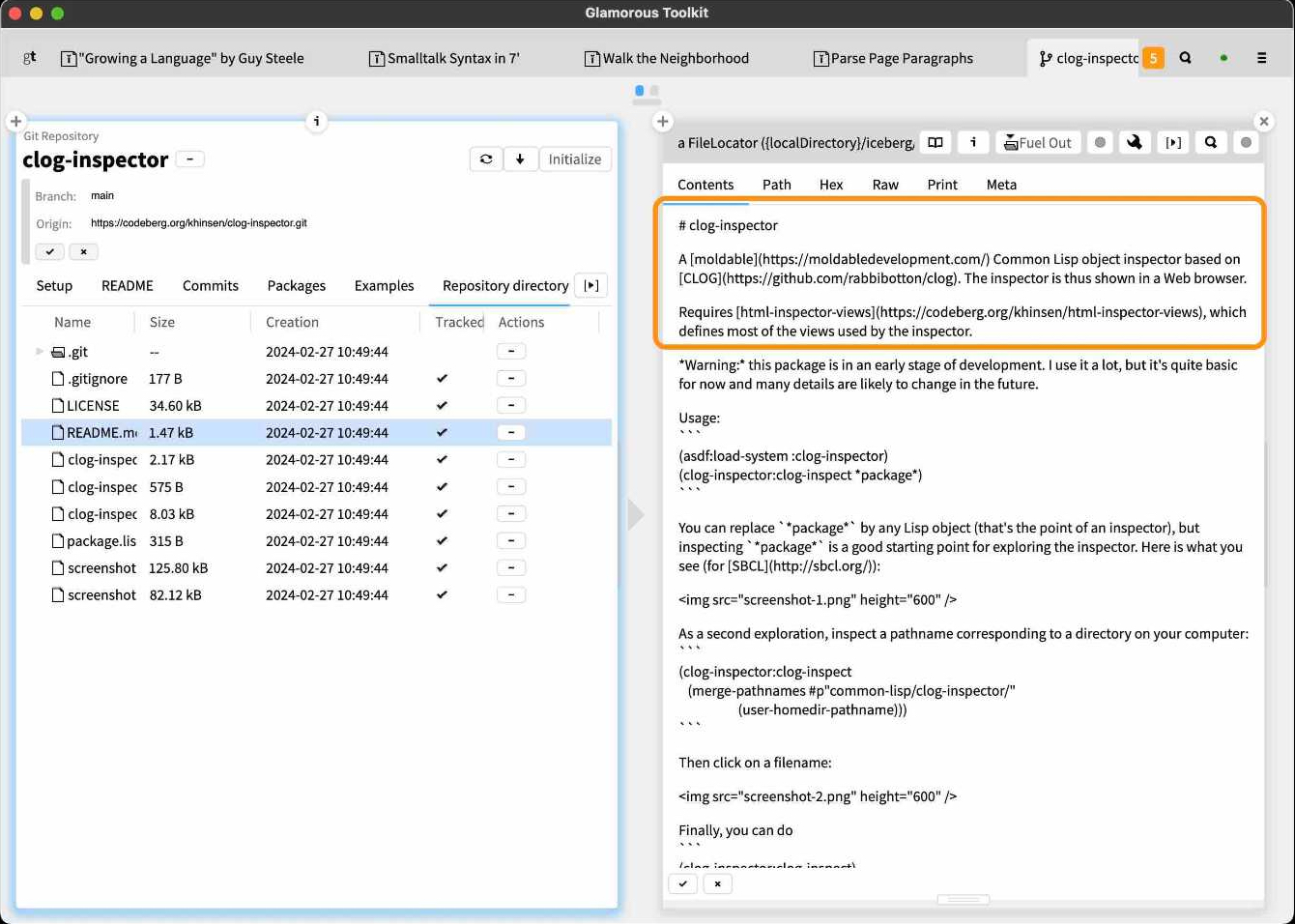Image resolution: width=1295 pixels, height=924 pixels.
Task: Click the play-in-bracket icon in FileLocator toolbar
Action: point(1173,142)
